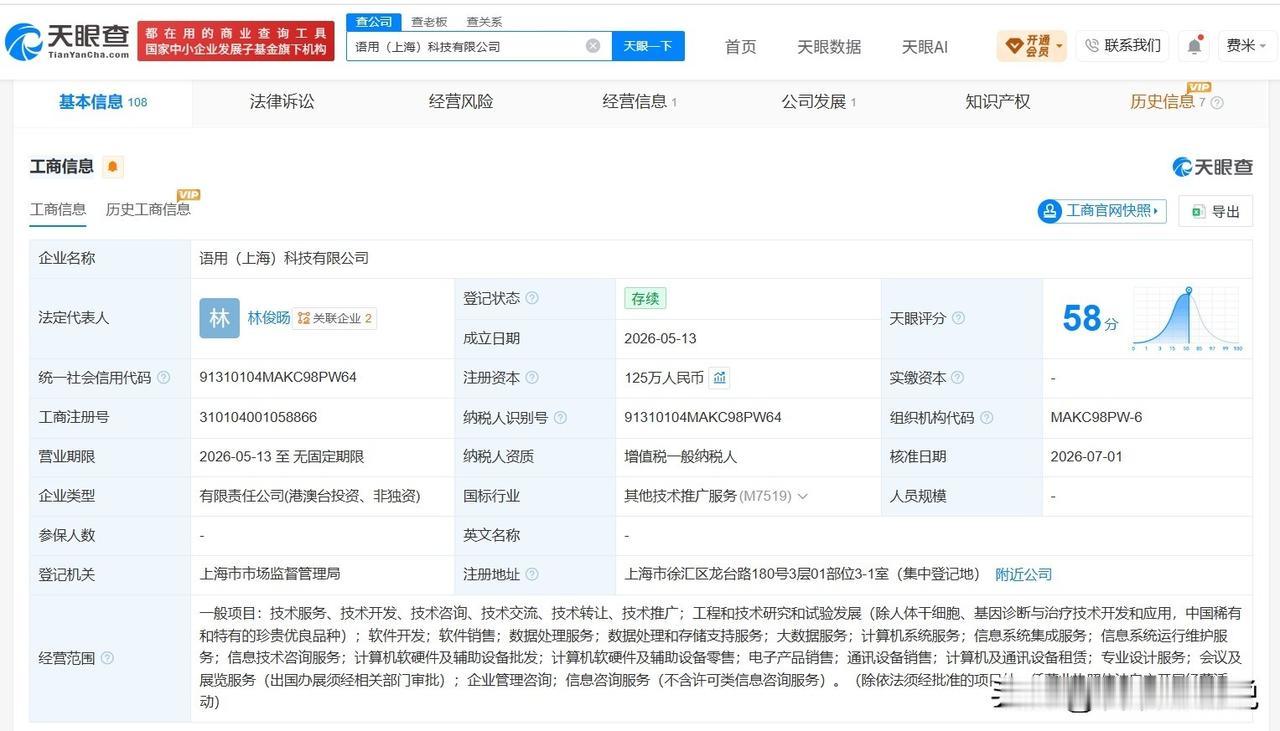1280x731 pixels.
Task: Open the 开通会员 membership dropdown
Action: [x=1032, y=46]
